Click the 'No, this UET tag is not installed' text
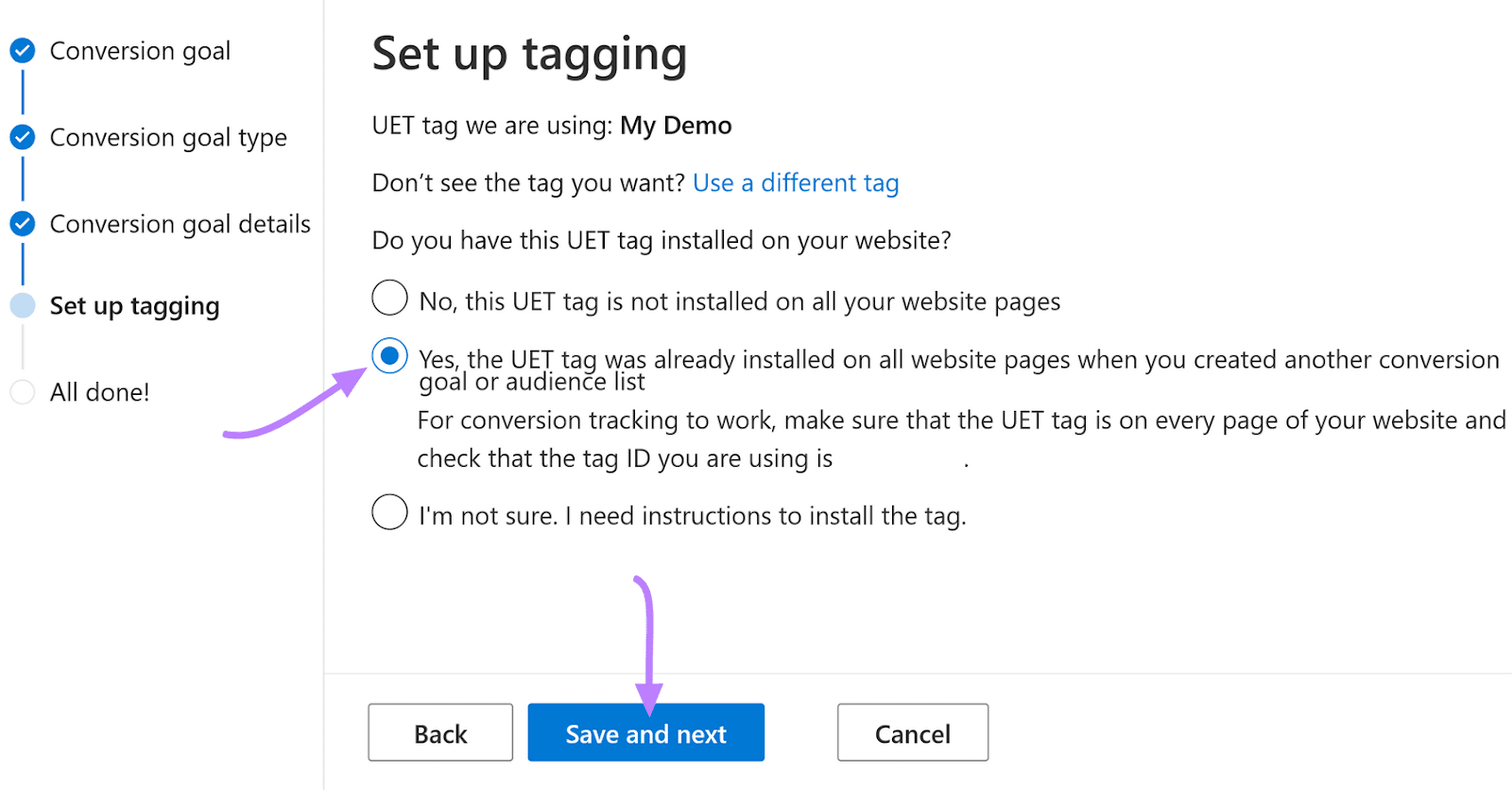Image resolution: width=1512 pixels, height=790 pixels. 739,301
